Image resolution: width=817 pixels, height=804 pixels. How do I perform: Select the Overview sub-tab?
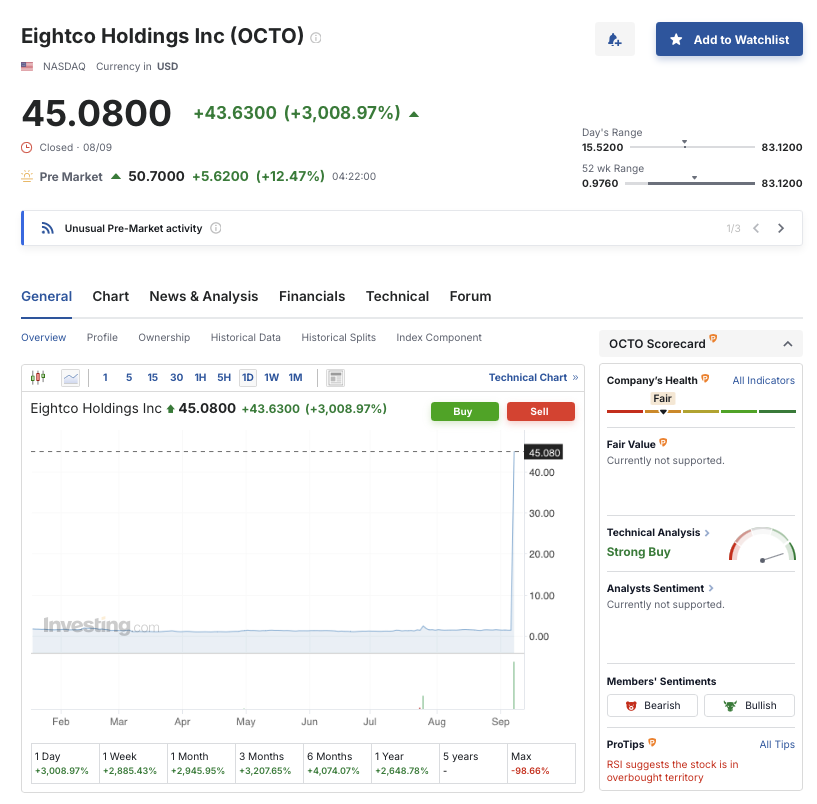[x=43, y=338]
